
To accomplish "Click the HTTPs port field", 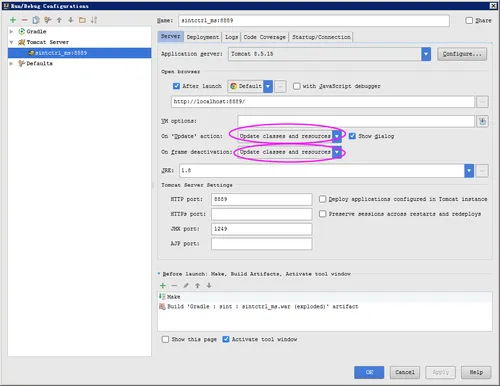I will click(262, 214).
